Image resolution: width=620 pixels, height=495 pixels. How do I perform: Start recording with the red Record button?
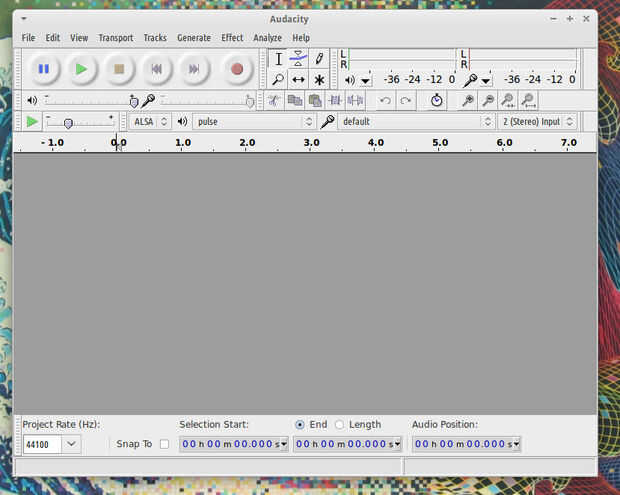237,69
